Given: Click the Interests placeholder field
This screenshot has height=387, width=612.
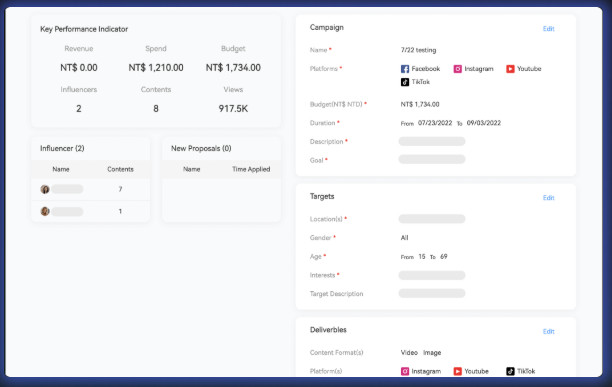Looking at the screenshot, I should [x=432, y=275].
